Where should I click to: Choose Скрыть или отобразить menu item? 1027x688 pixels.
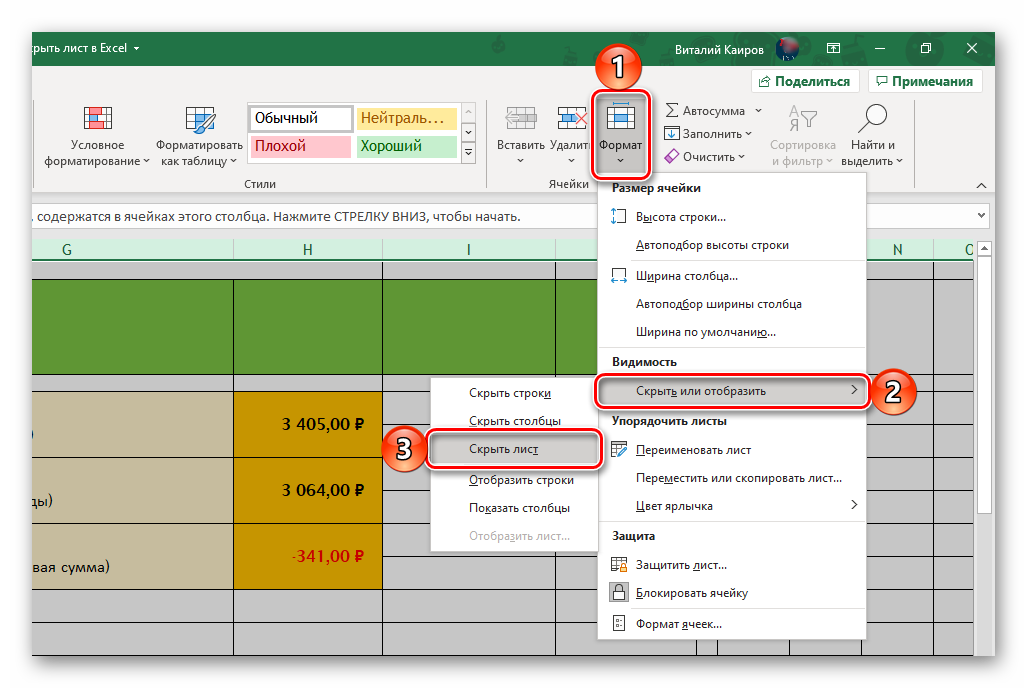coord(700,391)
